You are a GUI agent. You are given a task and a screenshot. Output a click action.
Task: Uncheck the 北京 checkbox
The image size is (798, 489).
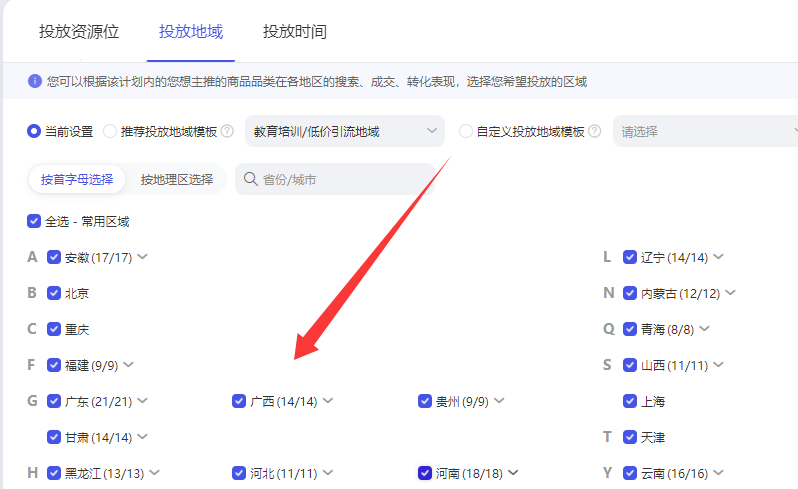pyautogui.click(x=54, y=293)
